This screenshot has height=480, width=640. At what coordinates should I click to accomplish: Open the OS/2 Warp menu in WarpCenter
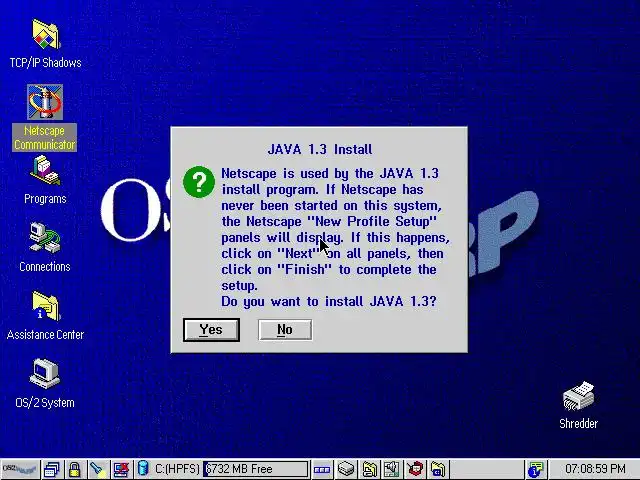[x=19, y=469]
